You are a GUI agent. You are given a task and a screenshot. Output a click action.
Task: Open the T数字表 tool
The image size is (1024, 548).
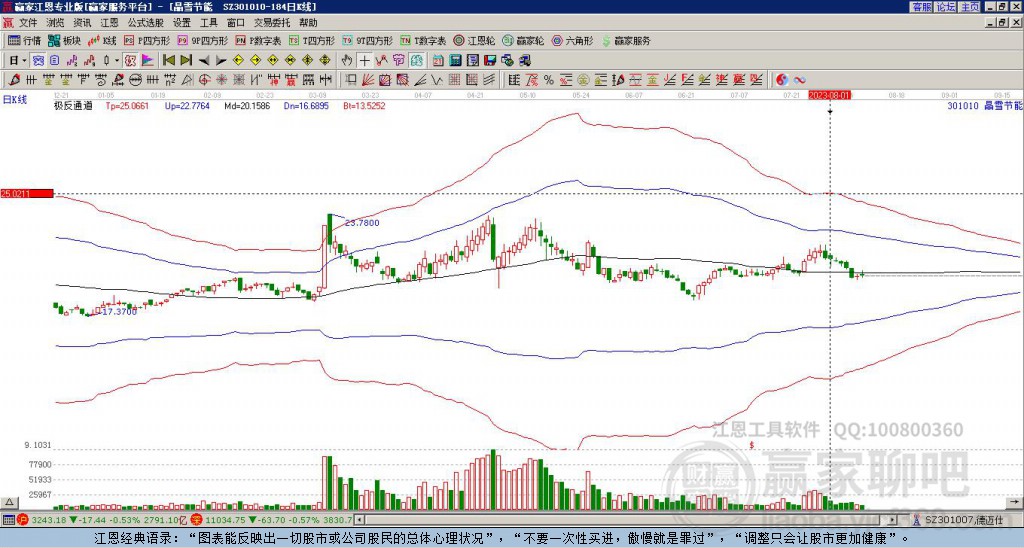(423, 40)
